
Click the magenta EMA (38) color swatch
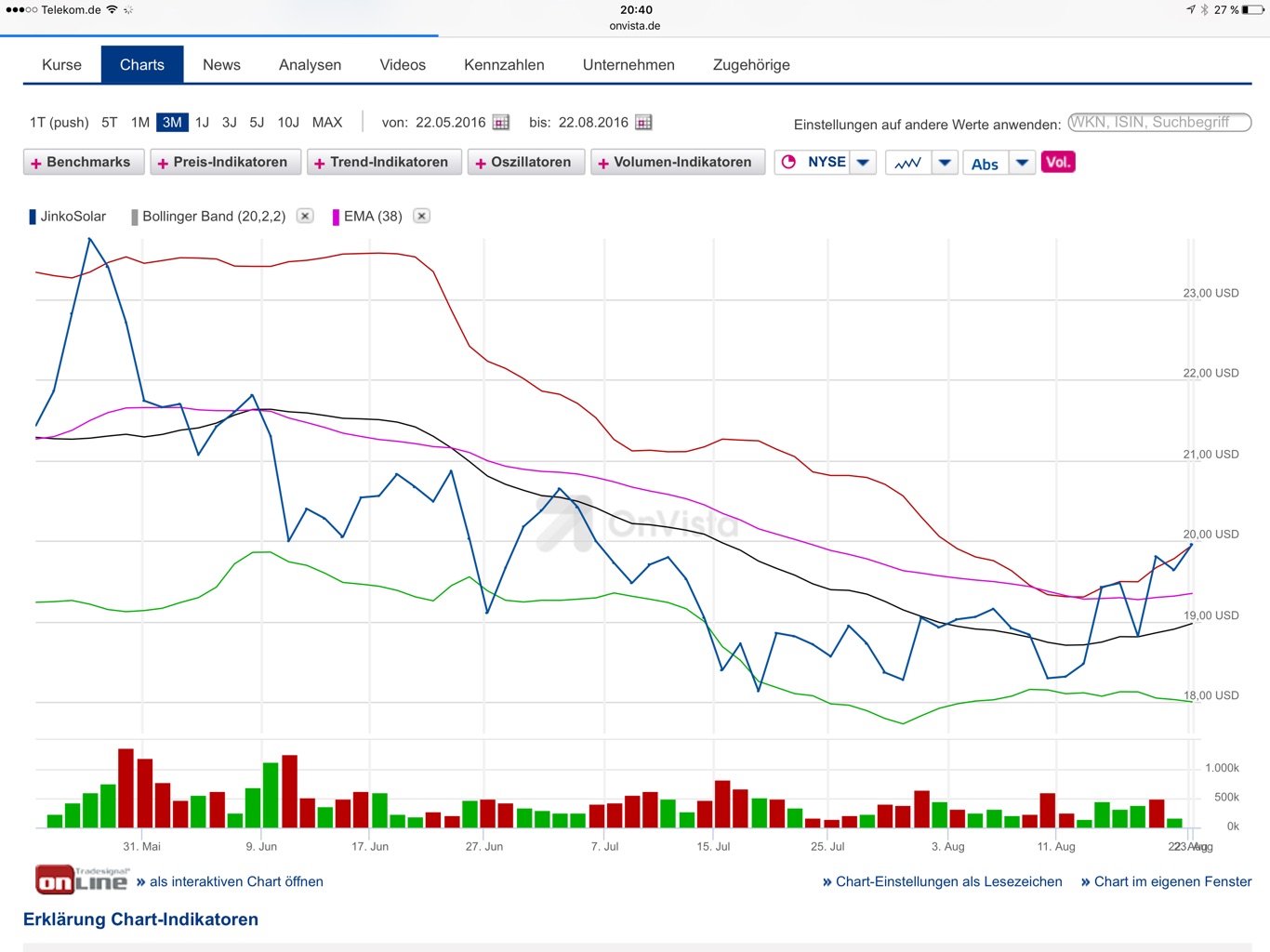click(x=336, y=217)
